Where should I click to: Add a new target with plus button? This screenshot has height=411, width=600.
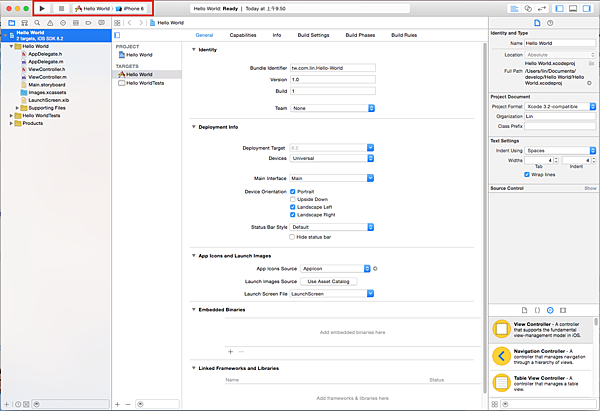point(117,404)
